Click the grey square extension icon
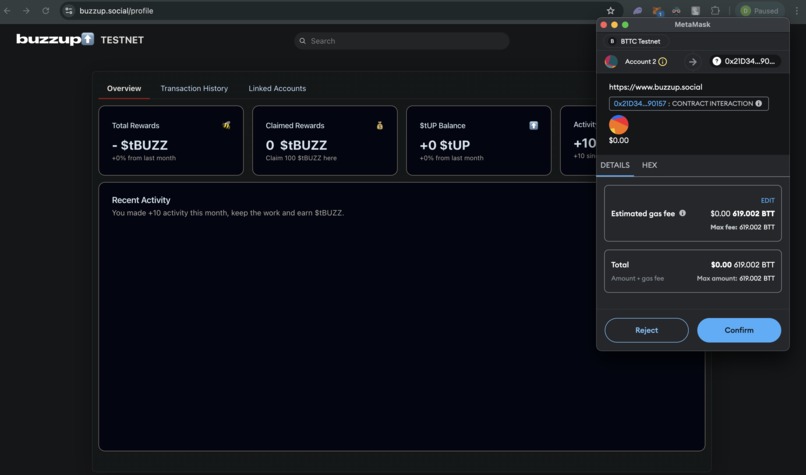Screen dimensions: 806x475 click(x=695, y=10)
